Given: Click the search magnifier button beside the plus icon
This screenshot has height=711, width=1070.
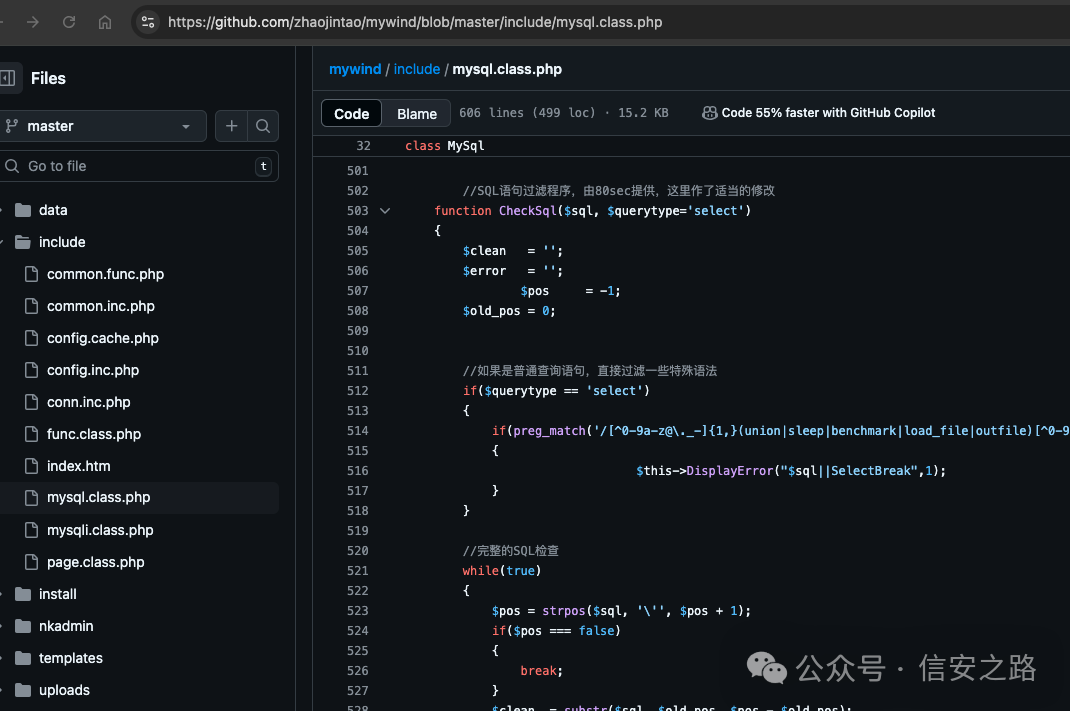Looking at the screenshot, I should 263,126.
